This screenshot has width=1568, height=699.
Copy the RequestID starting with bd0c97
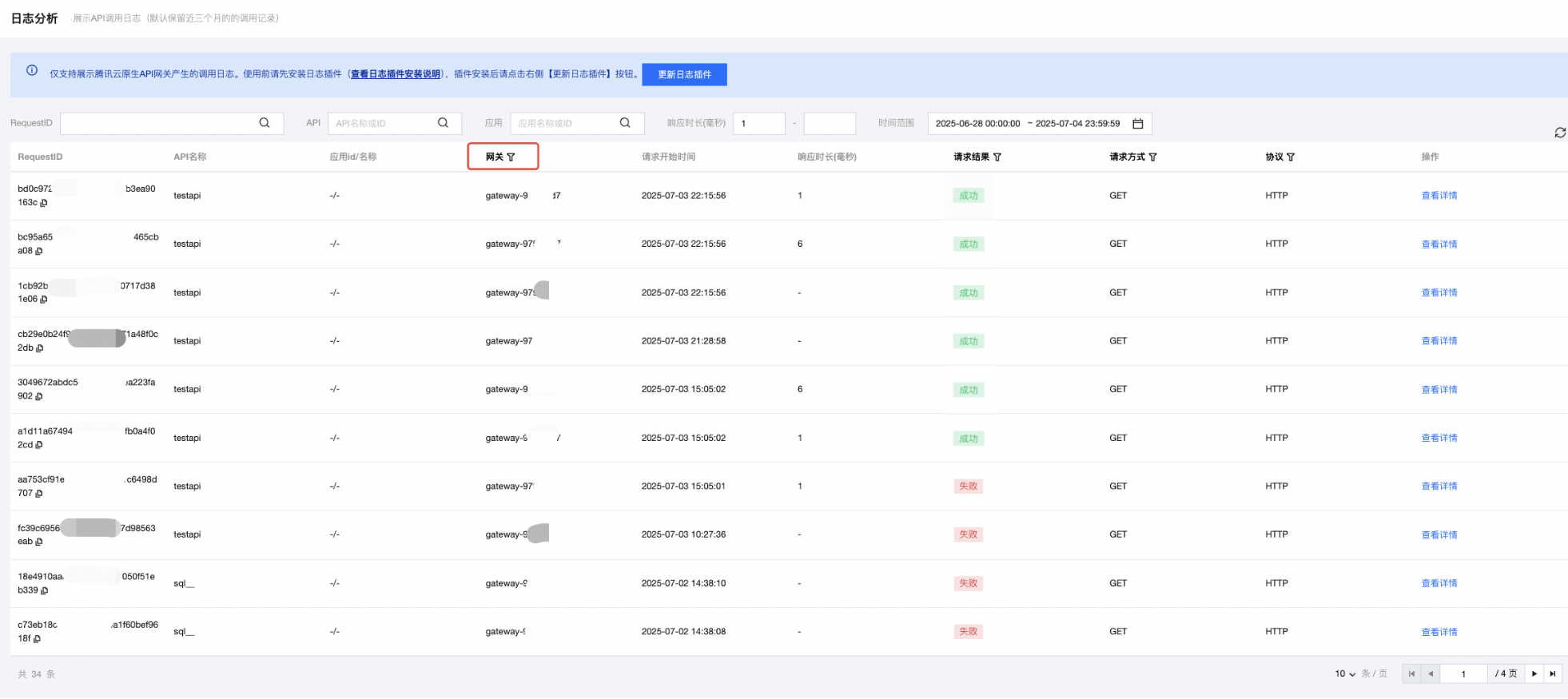(x=44, y=203)
